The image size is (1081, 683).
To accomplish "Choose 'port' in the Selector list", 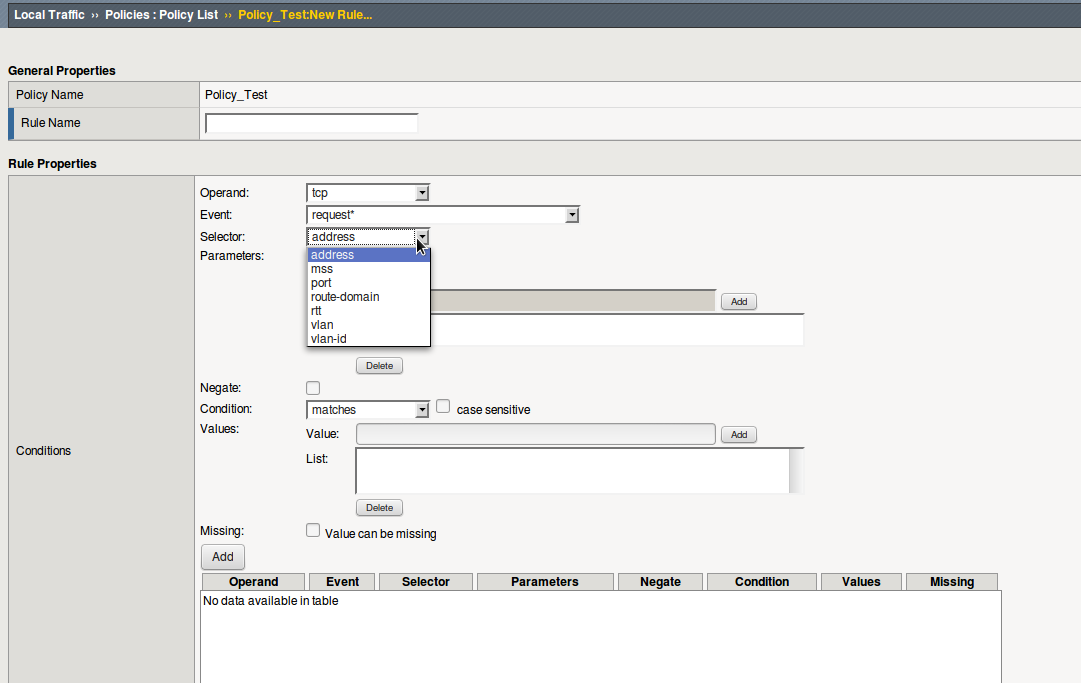I will coord(321,283).
